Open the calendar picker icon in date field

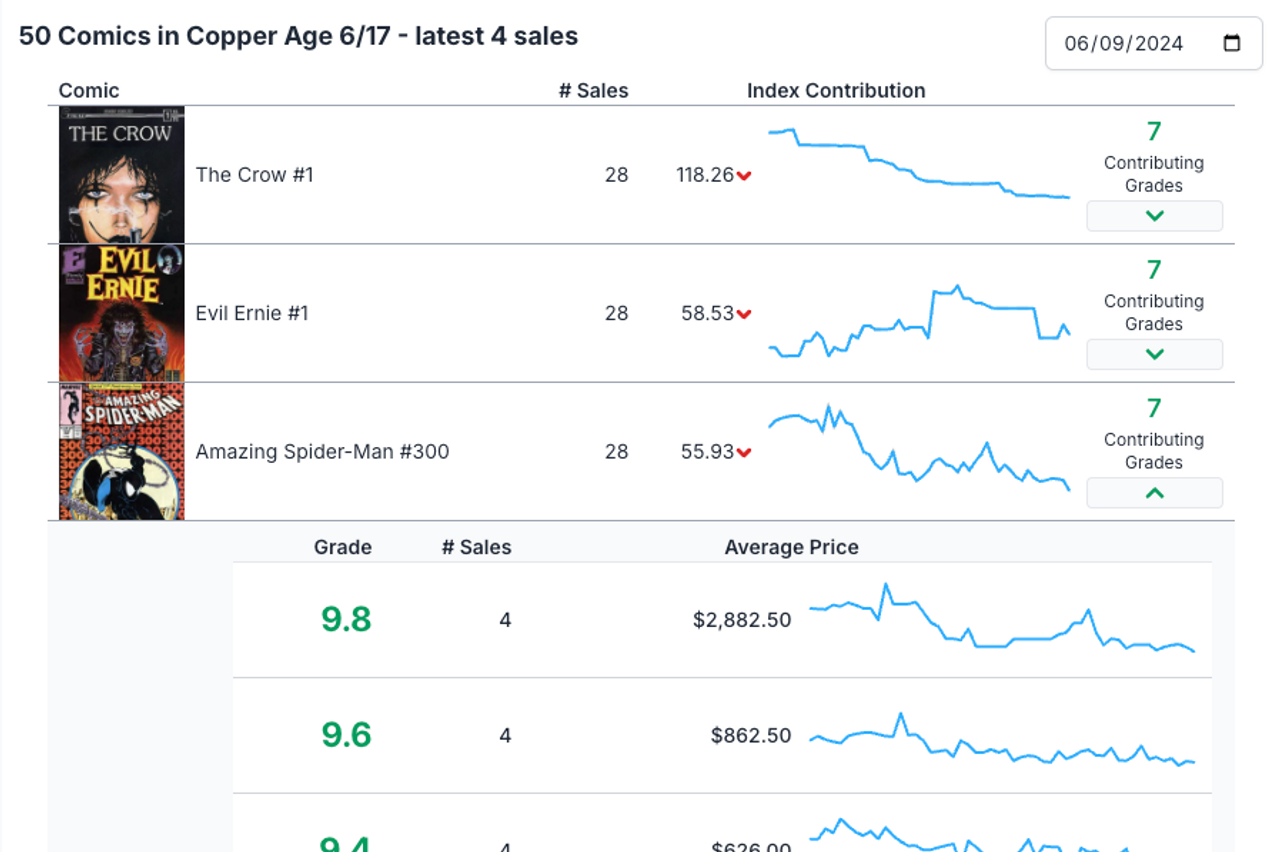click(x=1232, y=43)
